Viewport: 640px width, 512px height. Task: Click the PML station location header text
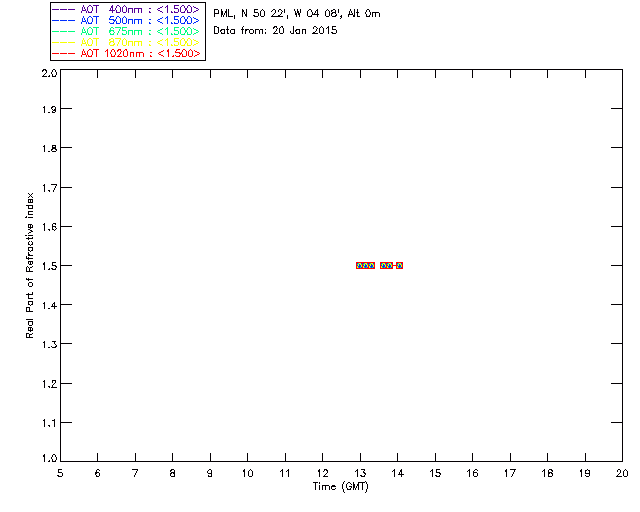[297, 14]
